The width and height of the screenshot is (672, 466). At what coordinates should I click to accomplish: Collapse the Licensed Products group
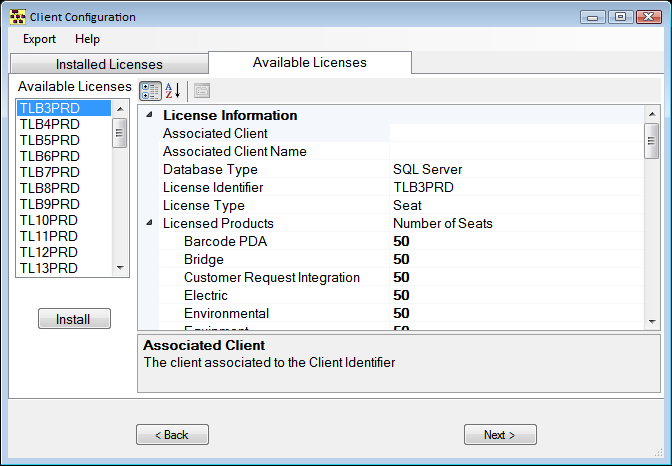(150, 224)
